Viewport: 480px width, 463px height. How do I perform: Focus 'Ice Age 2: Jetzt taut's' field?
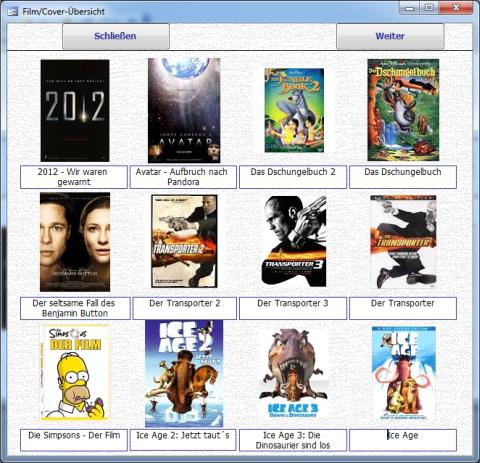click(183, 440)
